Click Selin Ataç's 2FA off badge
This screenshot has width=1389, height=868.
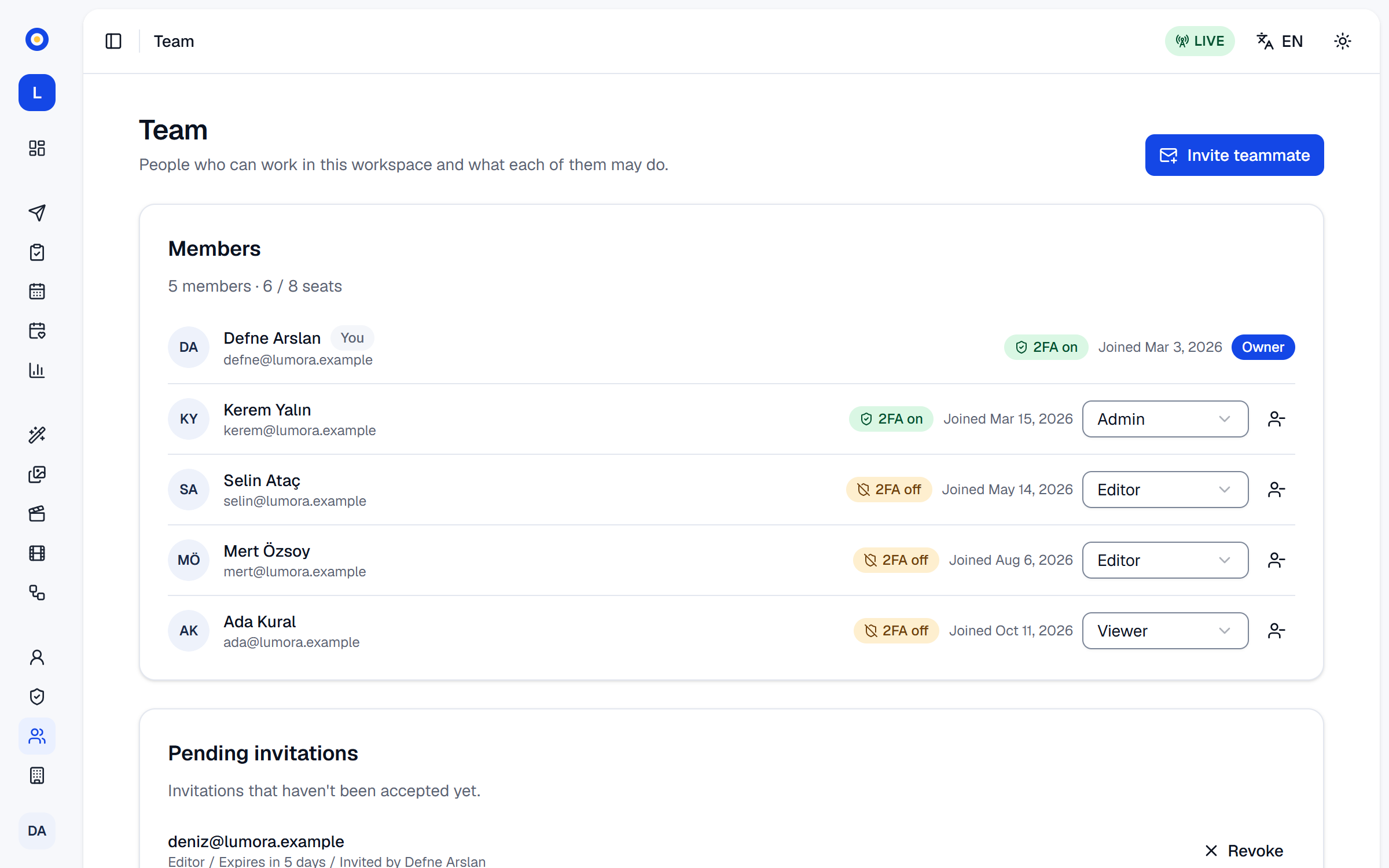pyautogui.click(x=889, y=490)
